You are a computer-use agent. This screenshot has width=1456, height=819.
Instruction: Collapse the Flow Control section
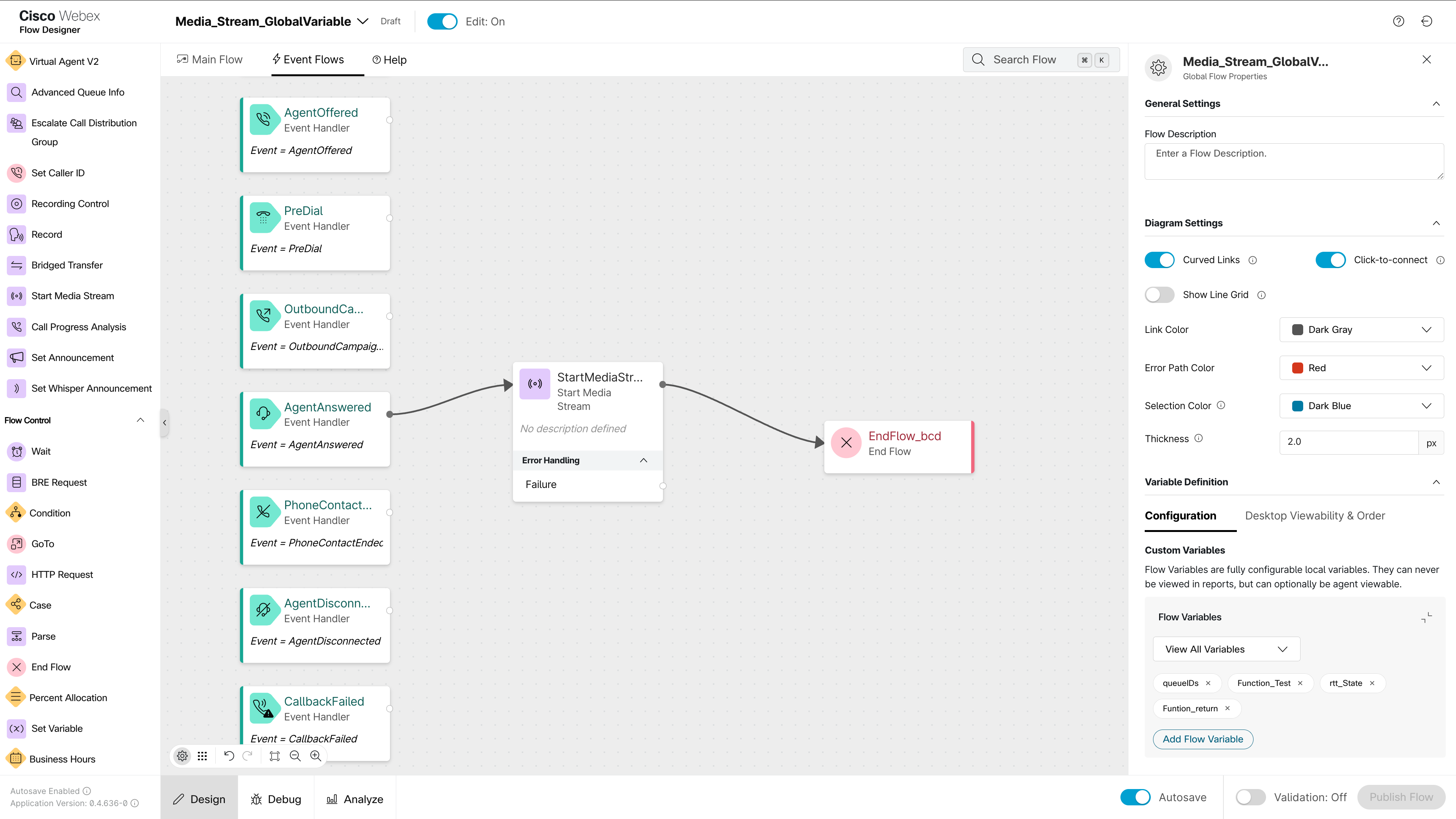click(140, 420)
